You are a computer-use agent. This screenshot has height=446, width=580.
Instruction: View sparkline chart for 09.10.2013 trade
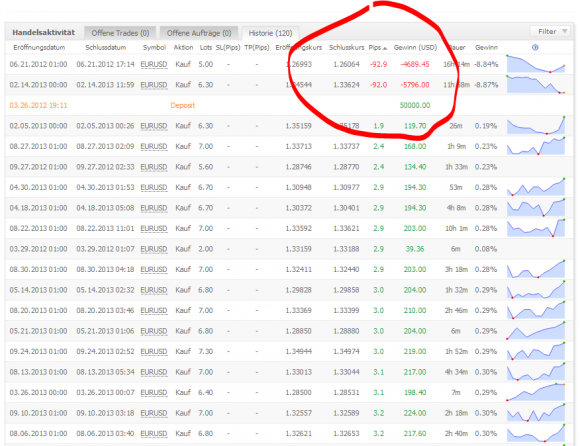(x=536, y=413)
